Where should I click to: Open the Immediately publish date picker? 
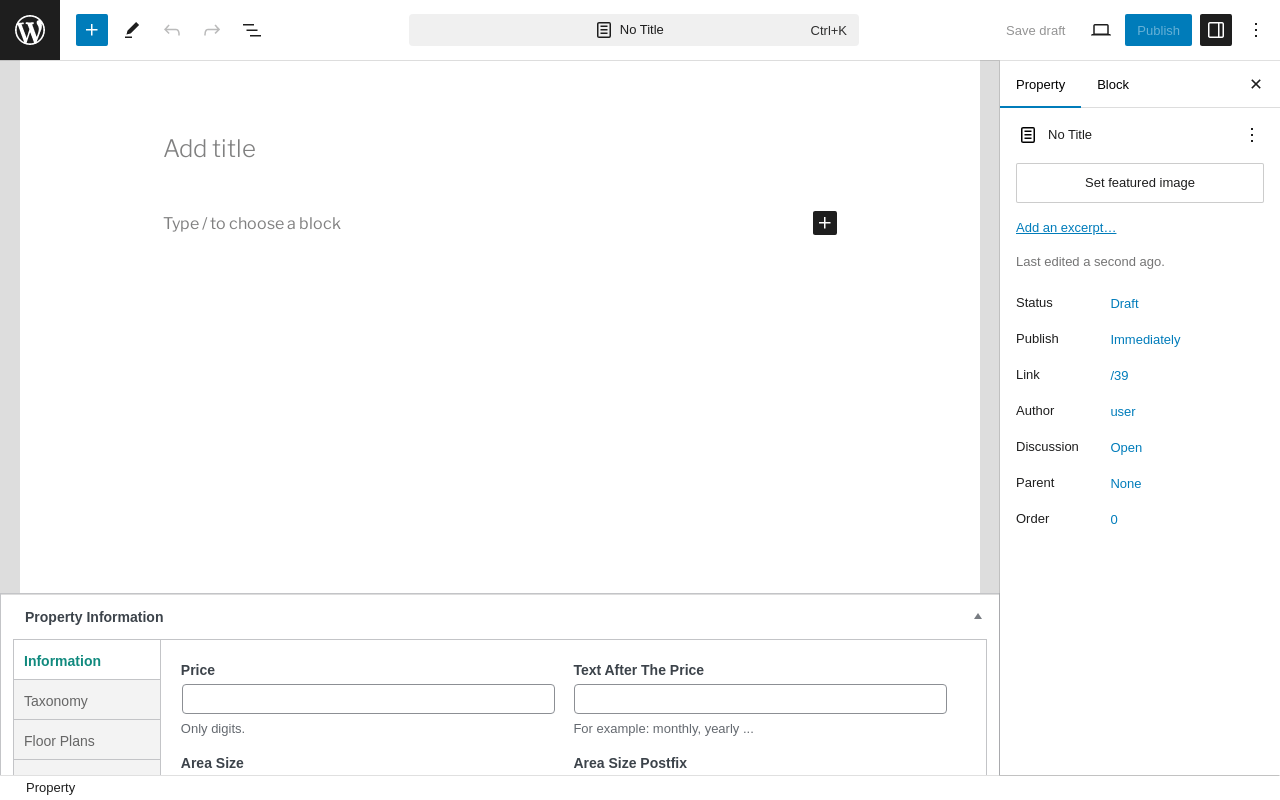click(1145, 339)
